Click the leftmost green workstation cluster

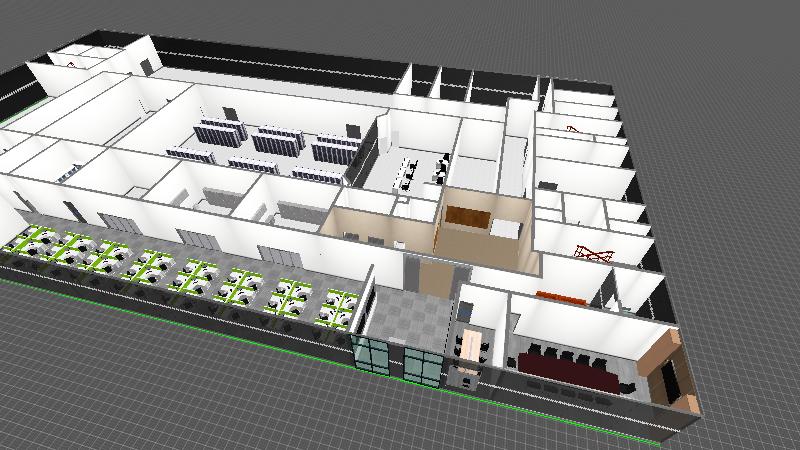pyautogui.click(x=27, y=242)
